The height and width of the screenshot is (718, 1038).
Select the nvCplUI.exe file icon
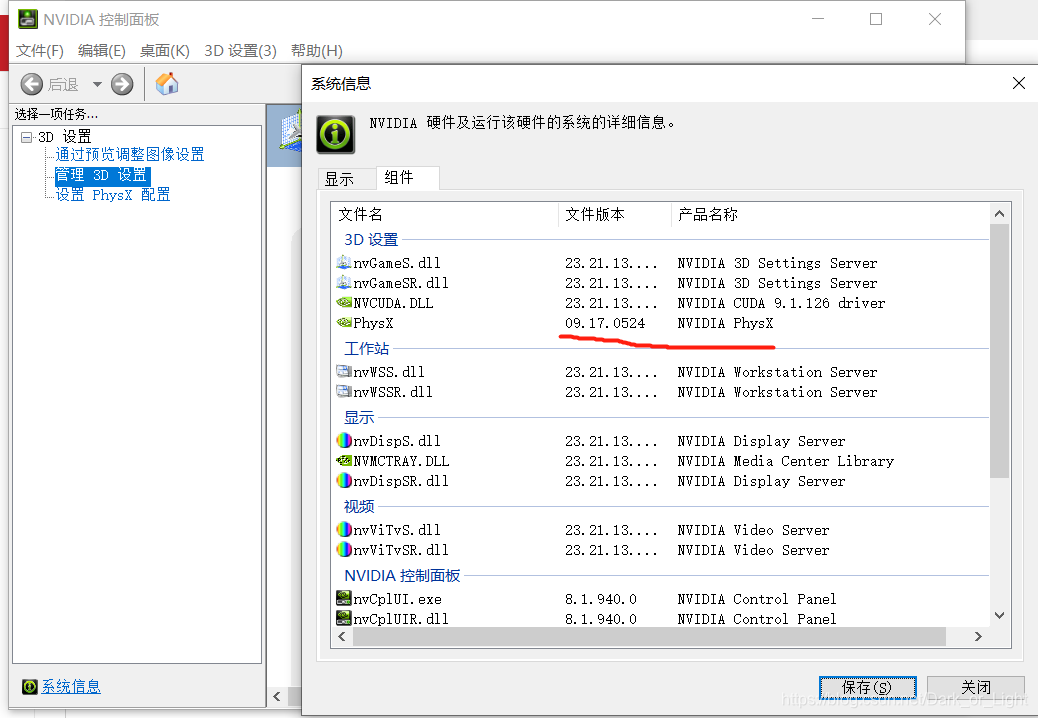[x=344, y=598]
